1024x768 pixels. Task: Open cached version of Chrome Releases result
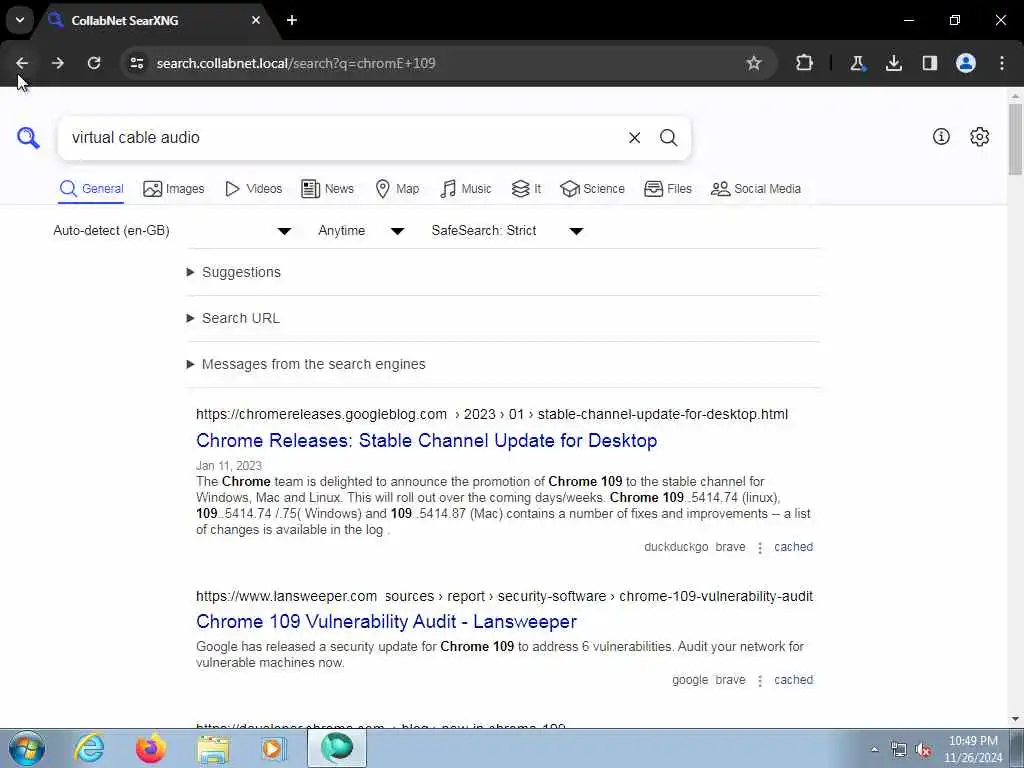tap(793, 547)
